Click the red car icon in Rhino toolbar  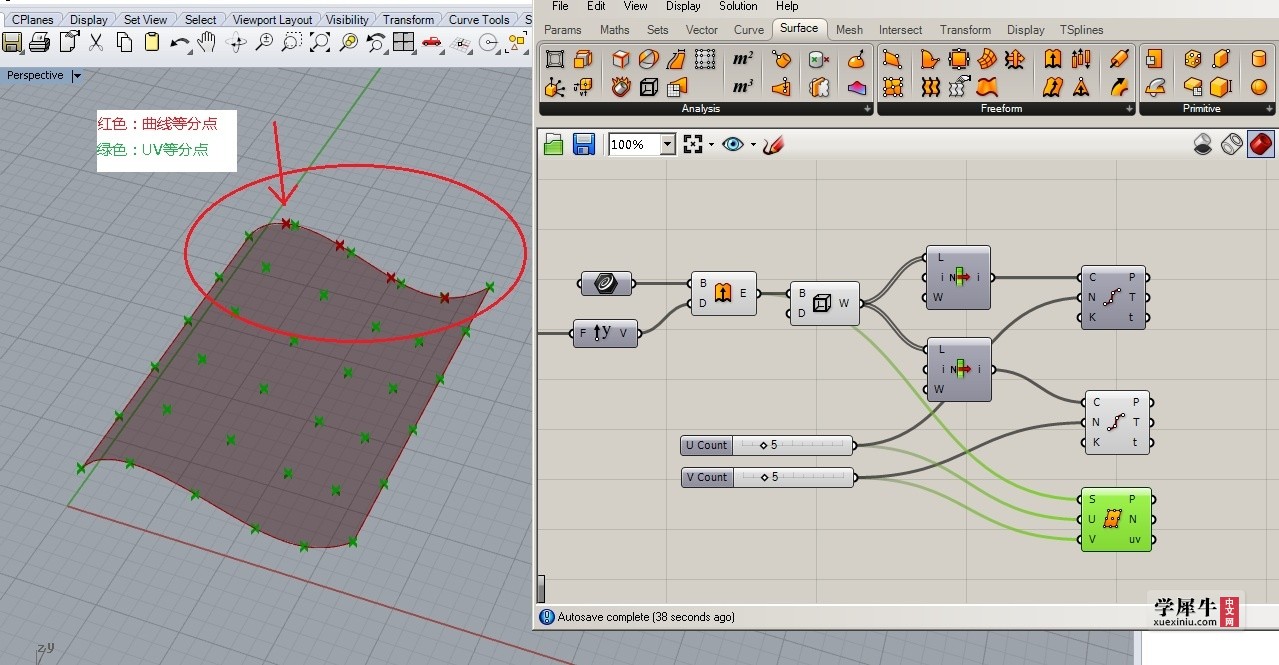432,42
